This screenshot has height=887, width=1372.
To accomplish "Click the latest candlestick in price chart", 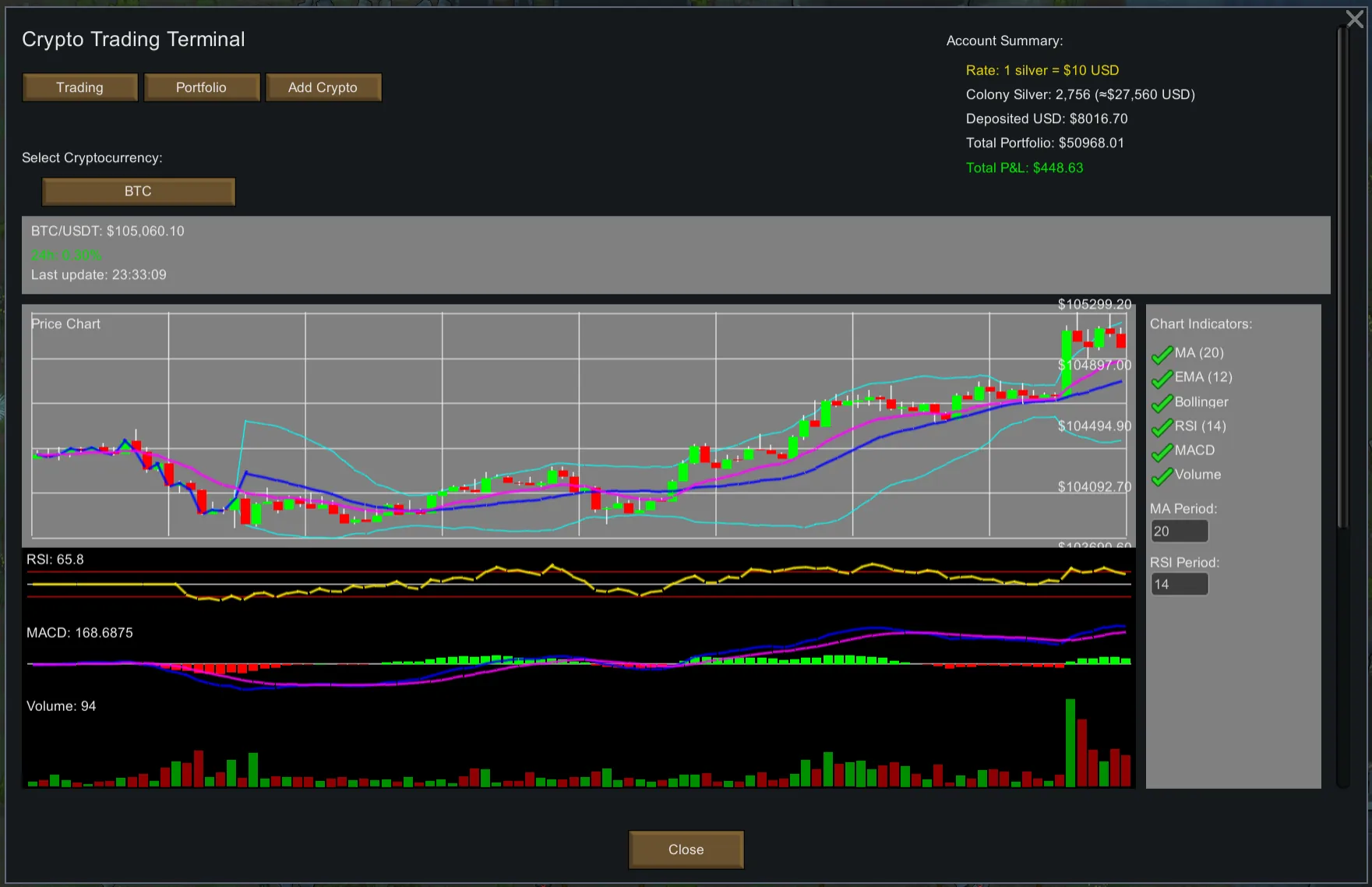I will pyautogui.click(x=1121, y=340).
